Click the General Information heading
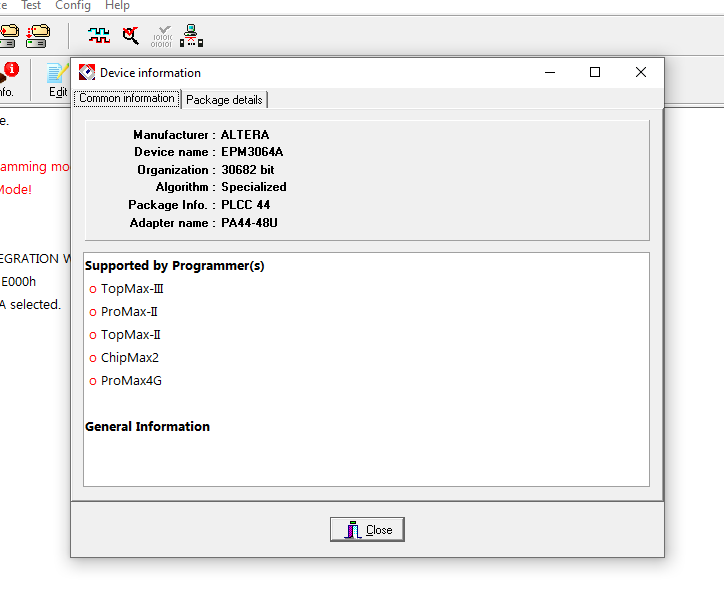The image size is (724, 607). [x=147, y=427]
